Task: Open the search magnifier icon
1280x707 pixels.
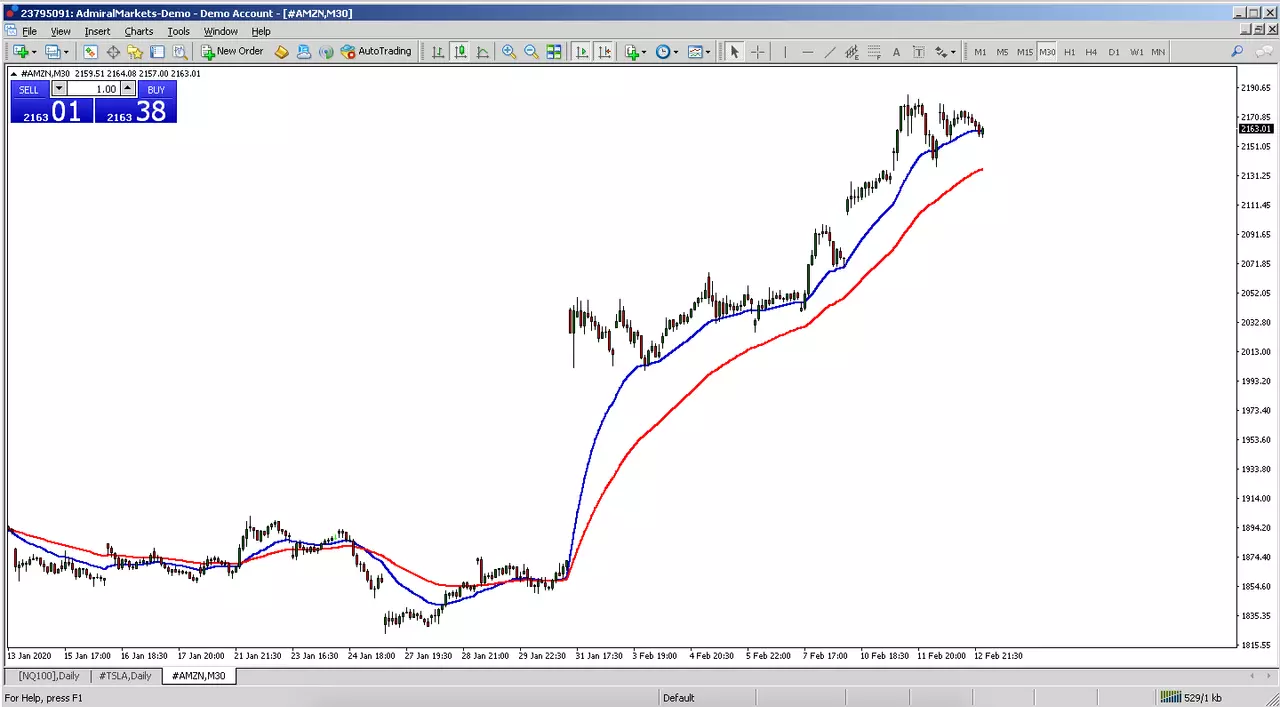Action: tap(1237, 52)
